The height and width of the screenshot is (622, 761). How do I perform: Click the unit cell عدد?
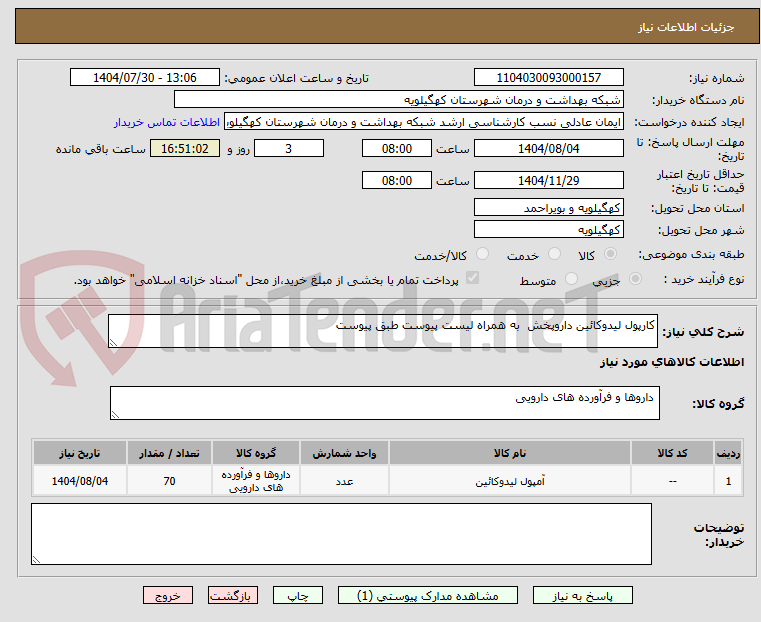point(344,481)
